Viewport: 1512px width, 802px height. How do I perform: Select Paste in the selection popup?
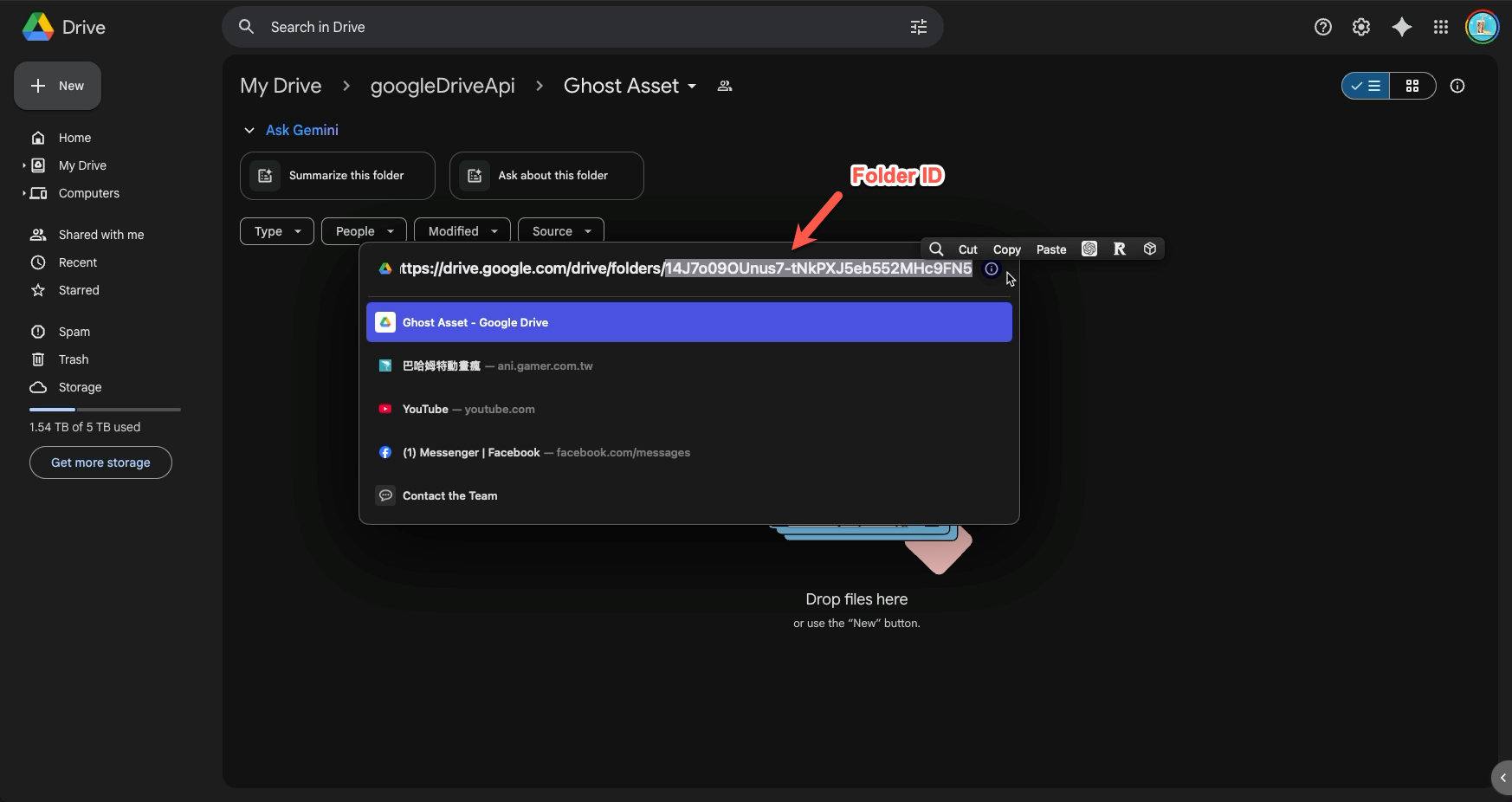point(1051,249)
